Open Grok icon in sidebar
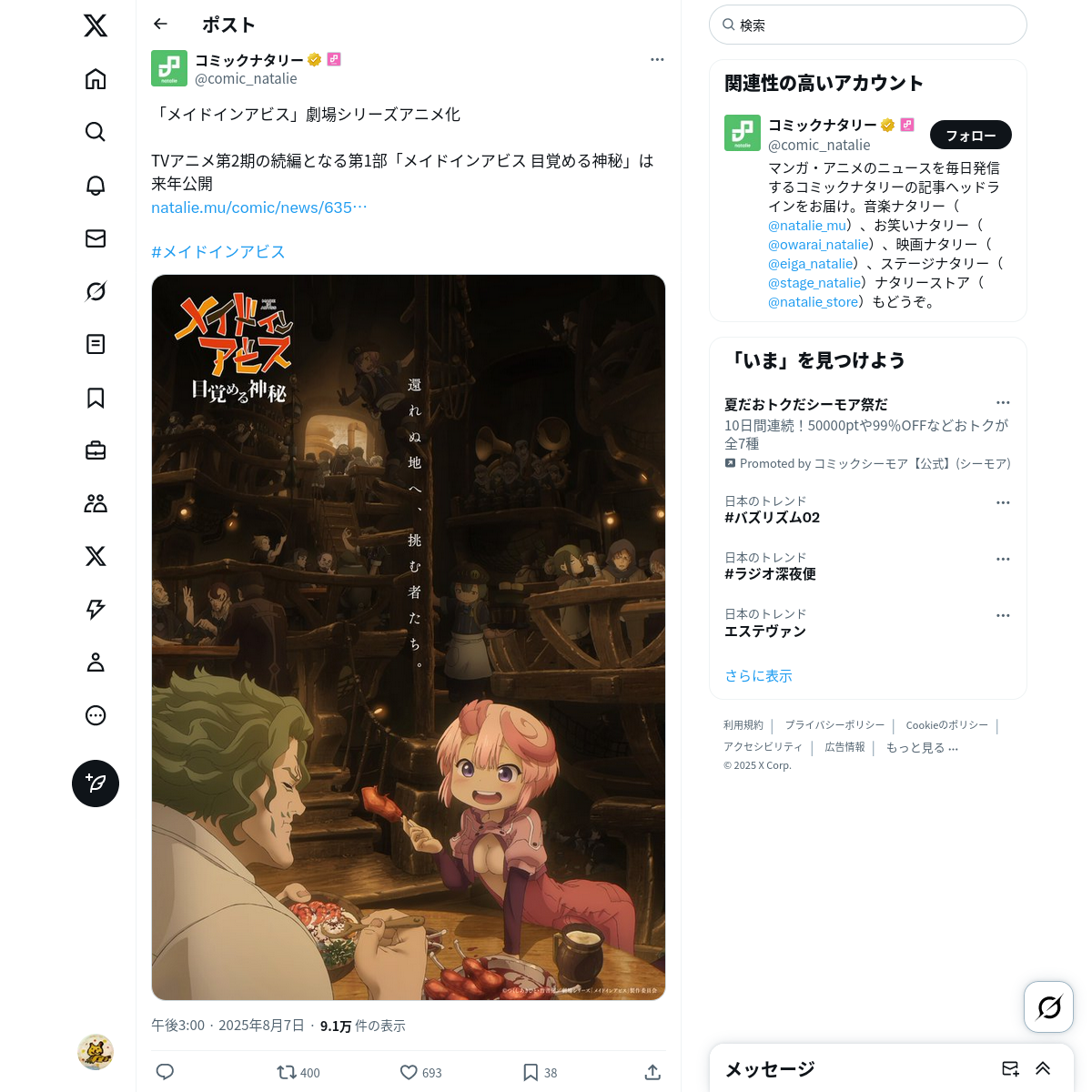This screenshot has height=1092, width=1092. tap(96, 291)
